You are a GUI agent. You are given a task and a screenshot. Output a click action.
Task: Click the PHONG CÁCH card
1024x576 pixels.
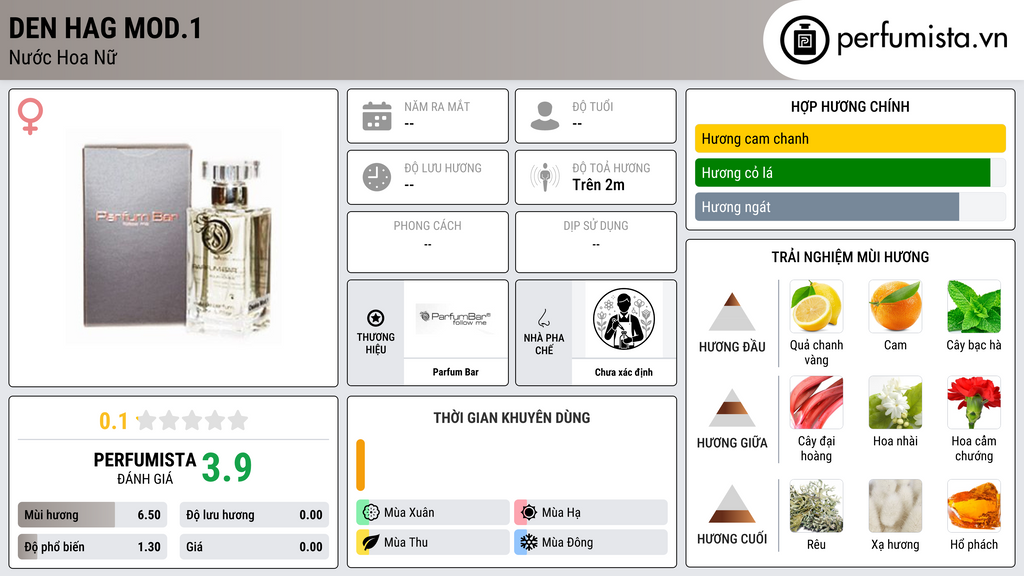(x=428, y=242)
